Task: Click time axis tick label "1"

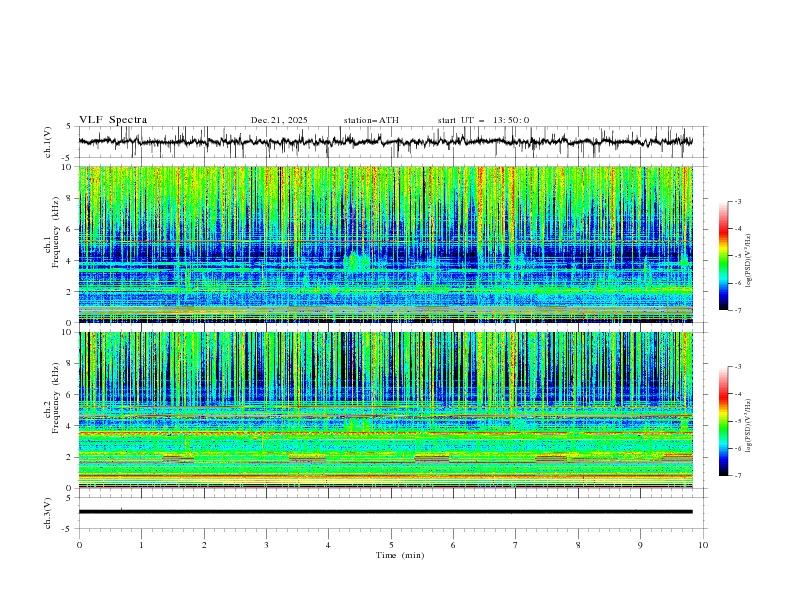Action: pyautogui.click(x=141, y=545)
